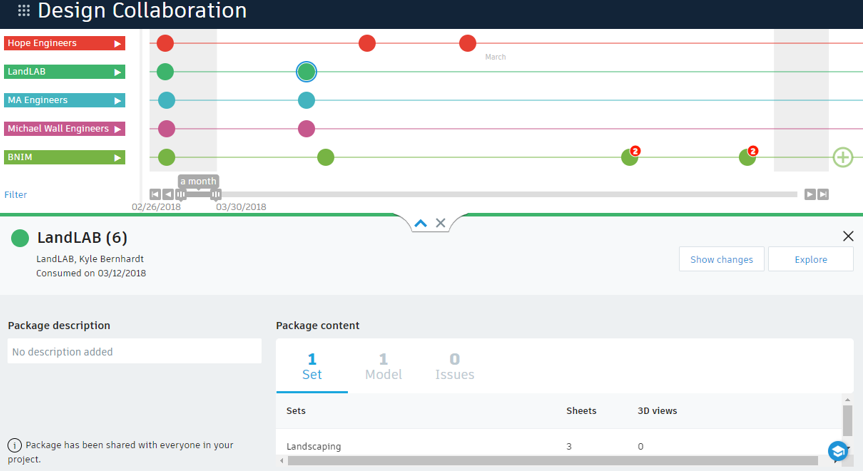863x471 pixels.
Task: Expand the MA Engineers team arrow
Action: coord(117,101)
